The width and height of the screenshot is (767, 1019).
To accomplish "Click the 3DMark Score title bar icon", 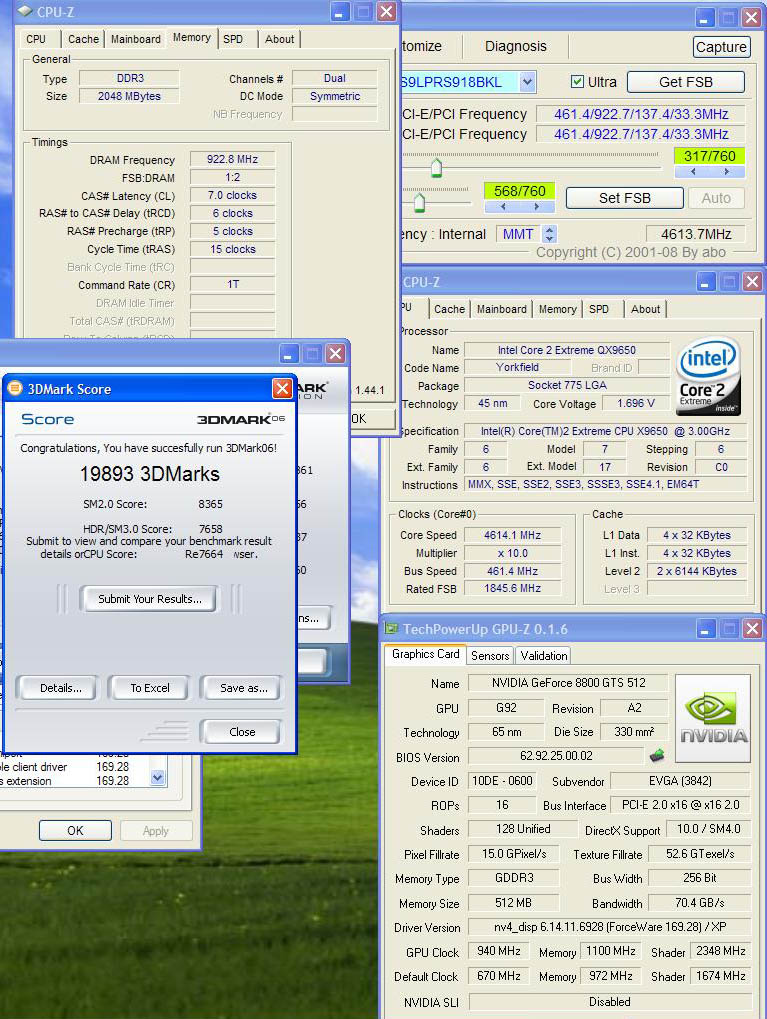I will point(14,389).
